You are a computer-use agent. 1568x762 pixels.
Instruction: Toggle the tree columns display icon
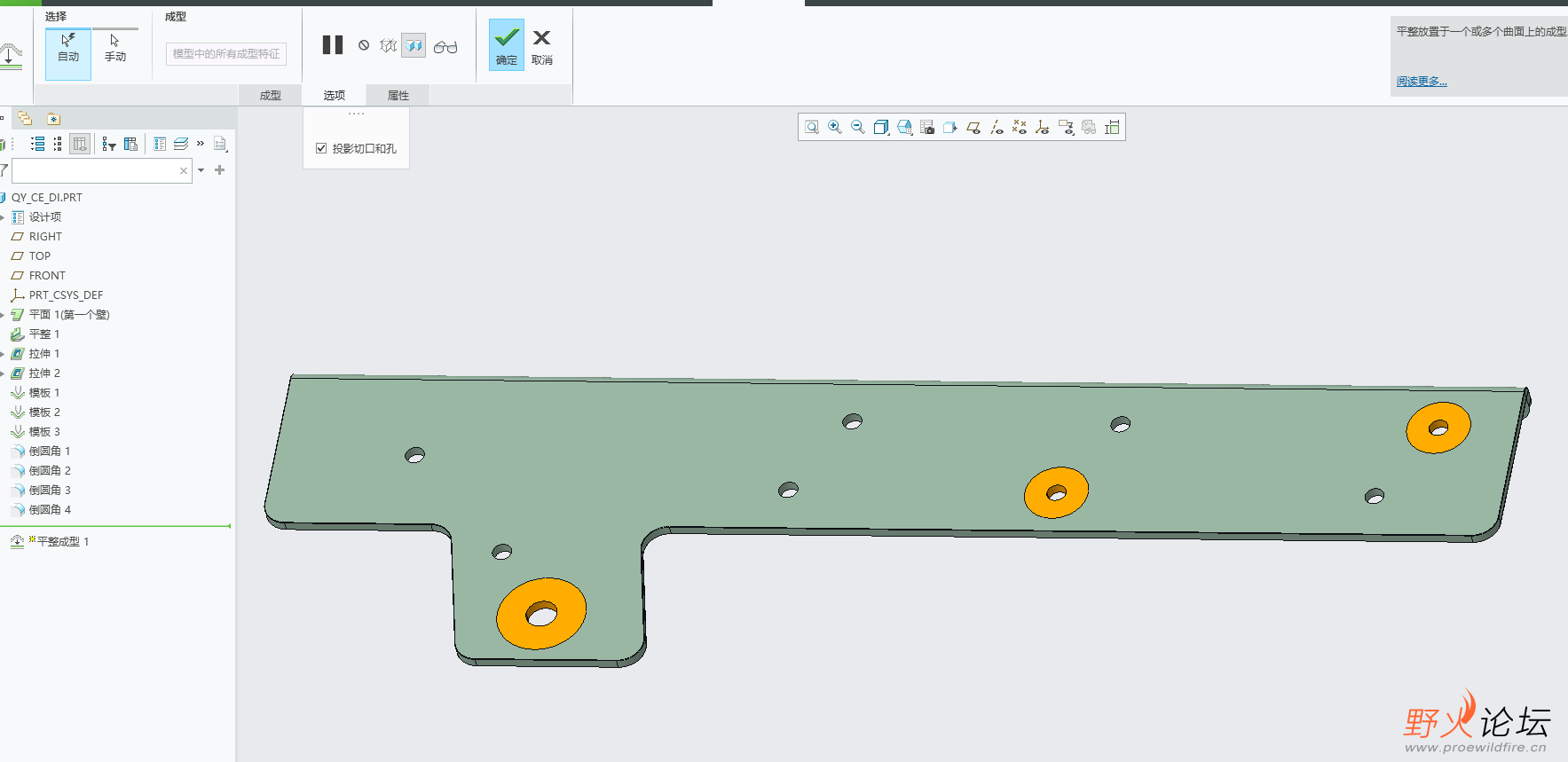point(80,144)
